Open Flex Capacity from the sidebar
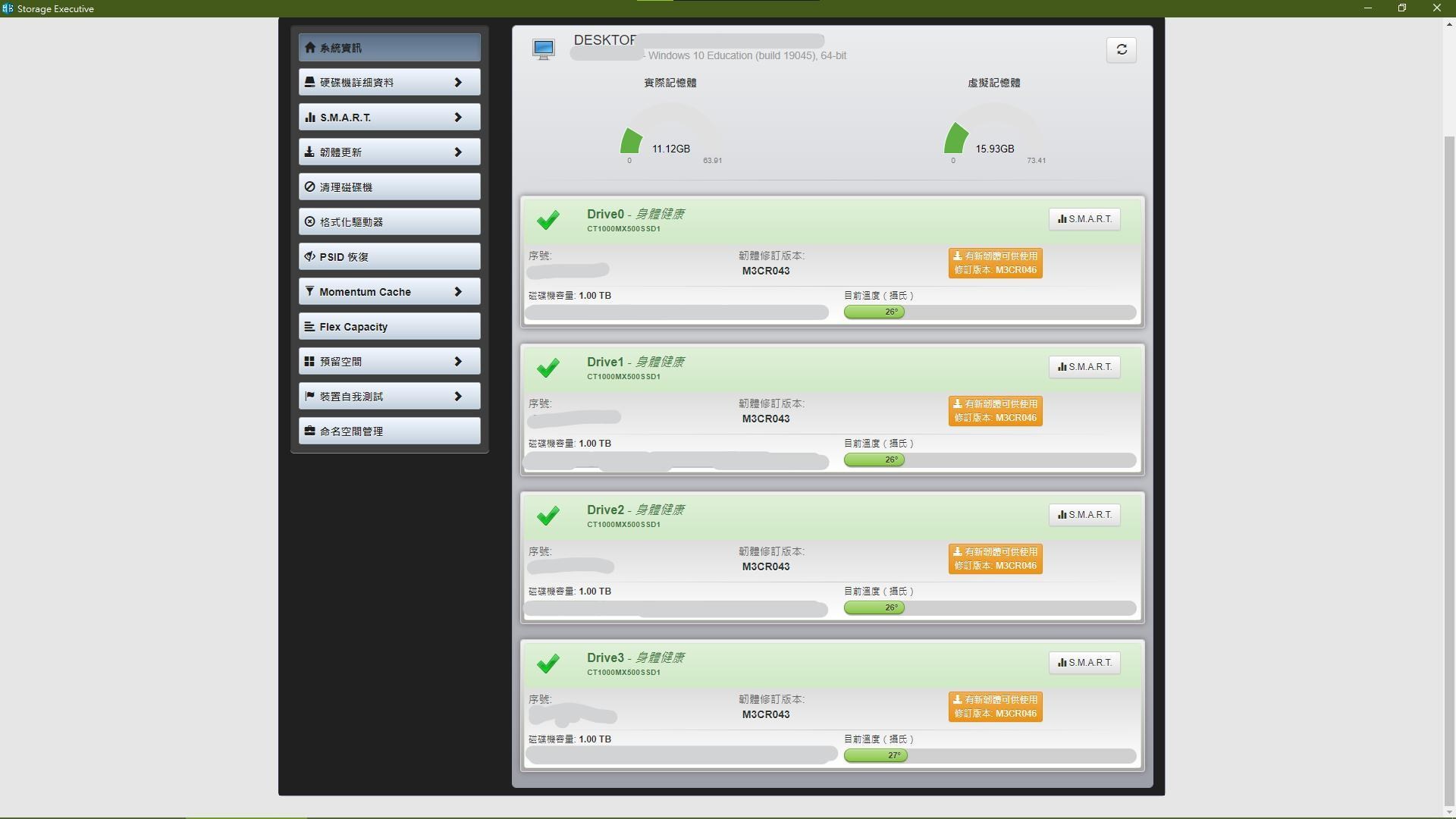The width and height of the screenshot is (1456, 819). tap(389, 327)
